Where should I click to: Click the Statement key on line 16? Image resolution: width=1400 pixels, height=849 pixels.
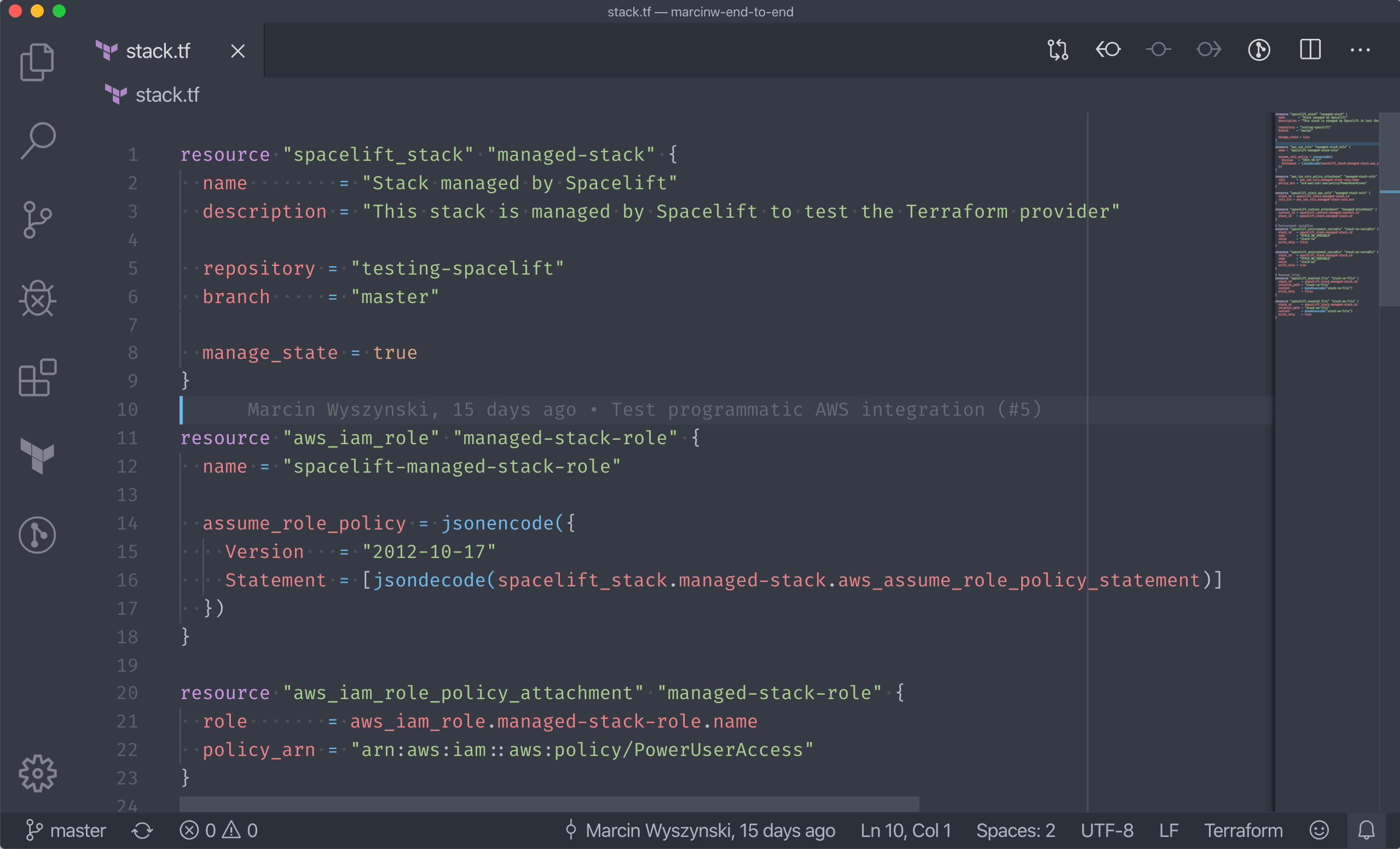point(276,580)
